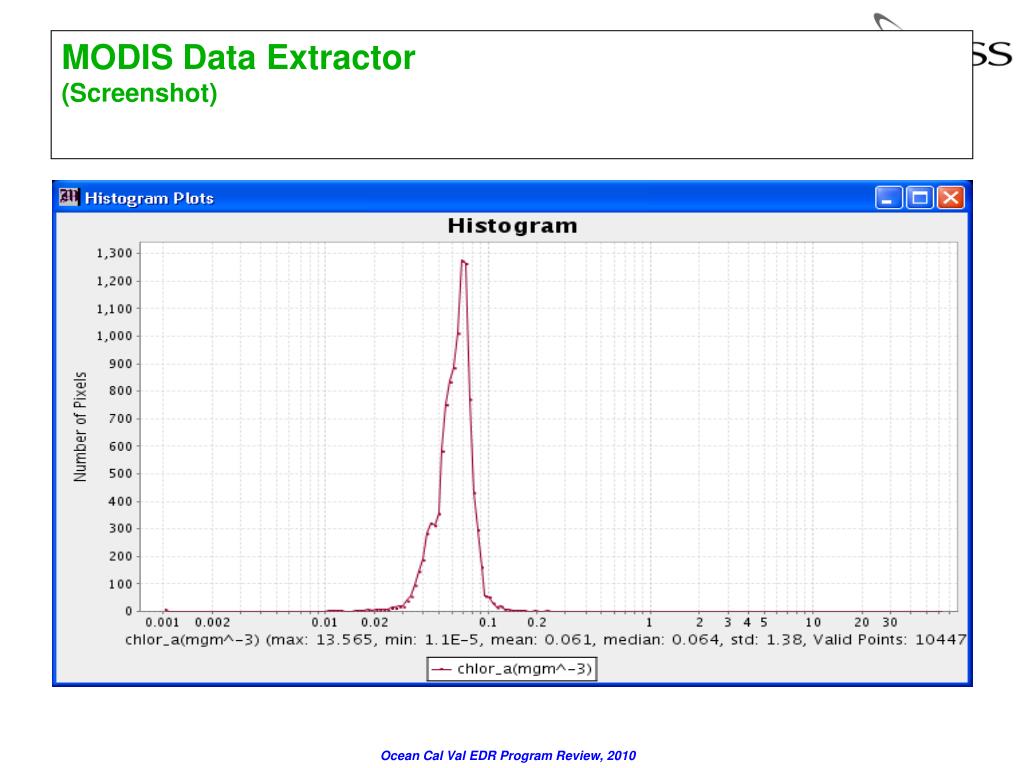Screen dimensions: 1024x768
Task: Maximize the Histogram Plots window
Action: 920,198
